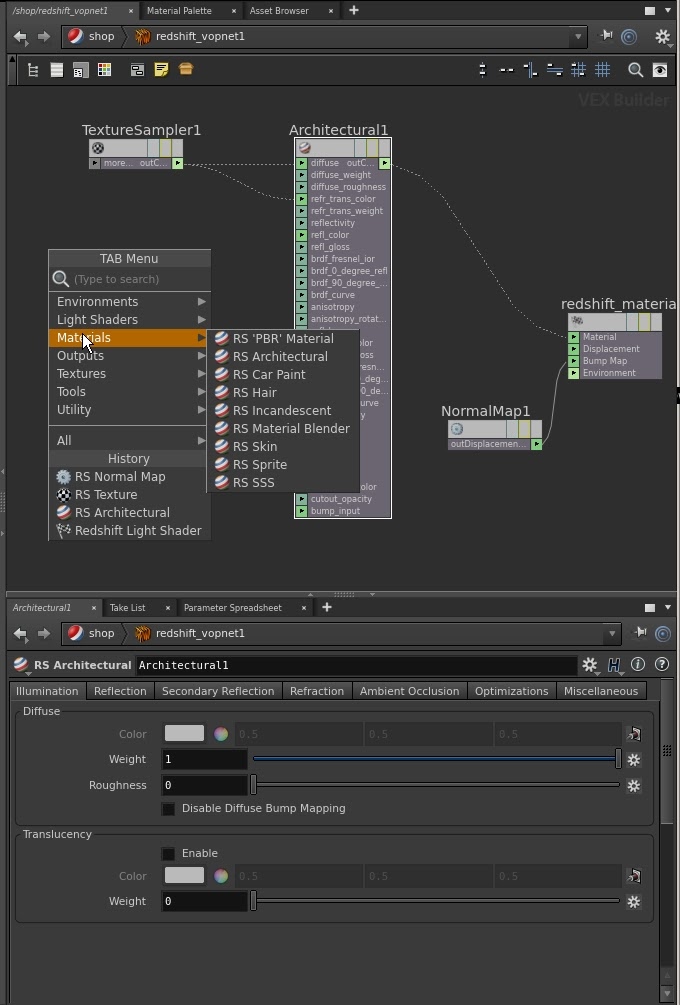Go forward in network editor path history
Viewport: 680px width, 1005px height.
click(x=44, y=37)
